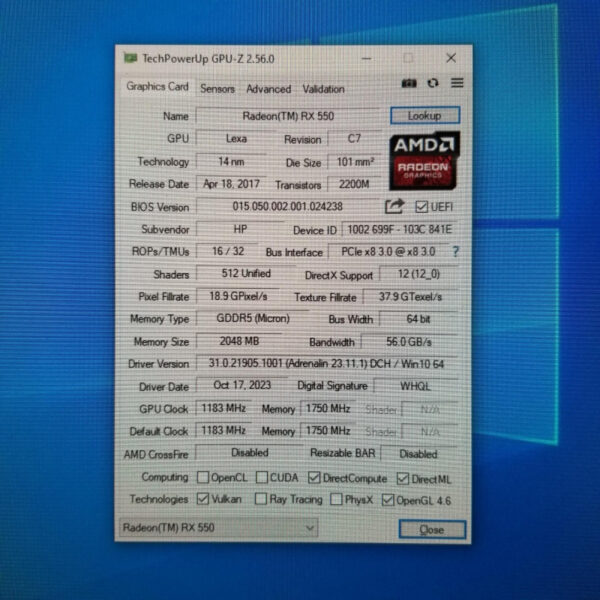Click the Bandwidth value 56.0 GB/s
This screenshot has width=600, height=600.
point(409,341)
